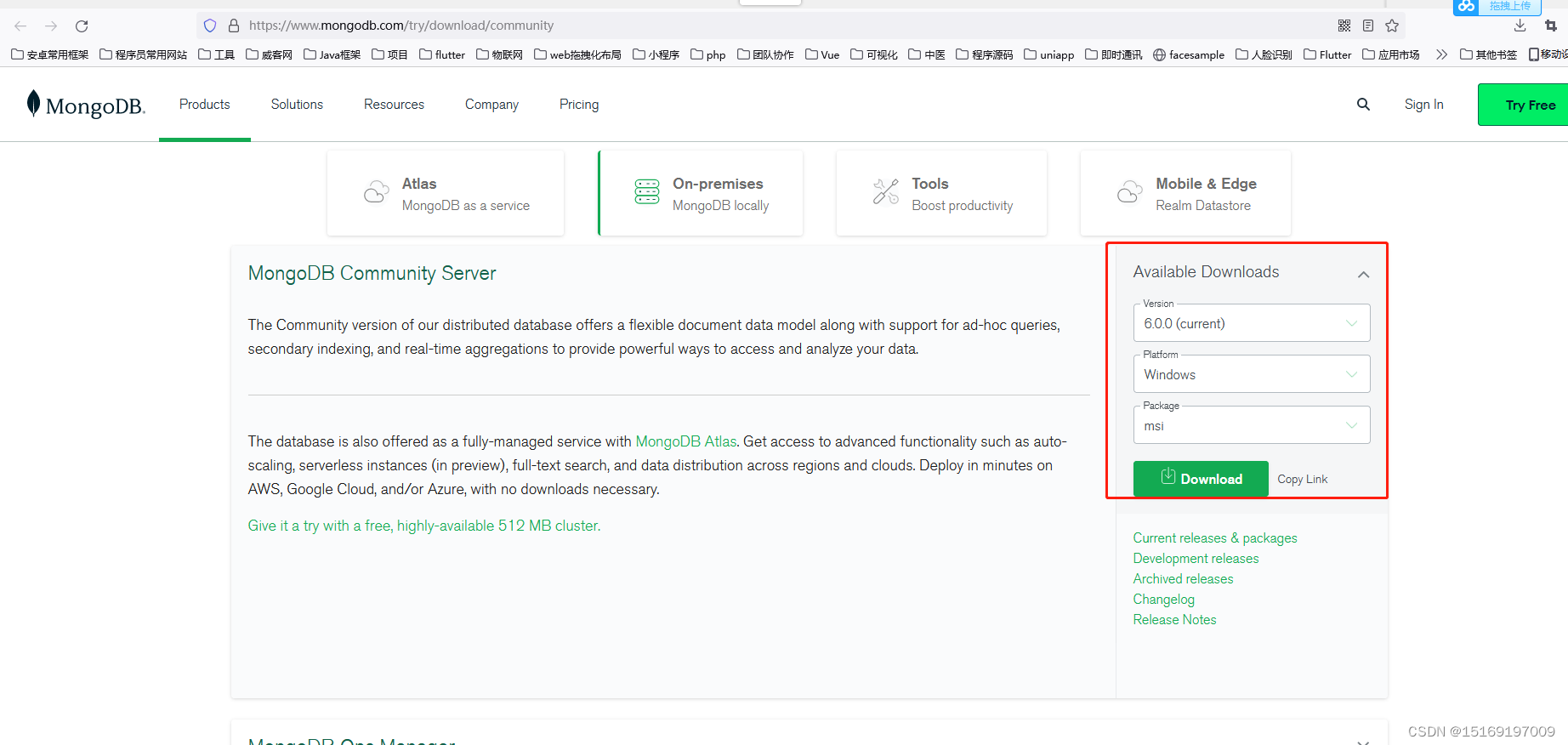The image size is (1568, 745).
Task: Open the facesample bookmark
Action: click(1189, 54)
